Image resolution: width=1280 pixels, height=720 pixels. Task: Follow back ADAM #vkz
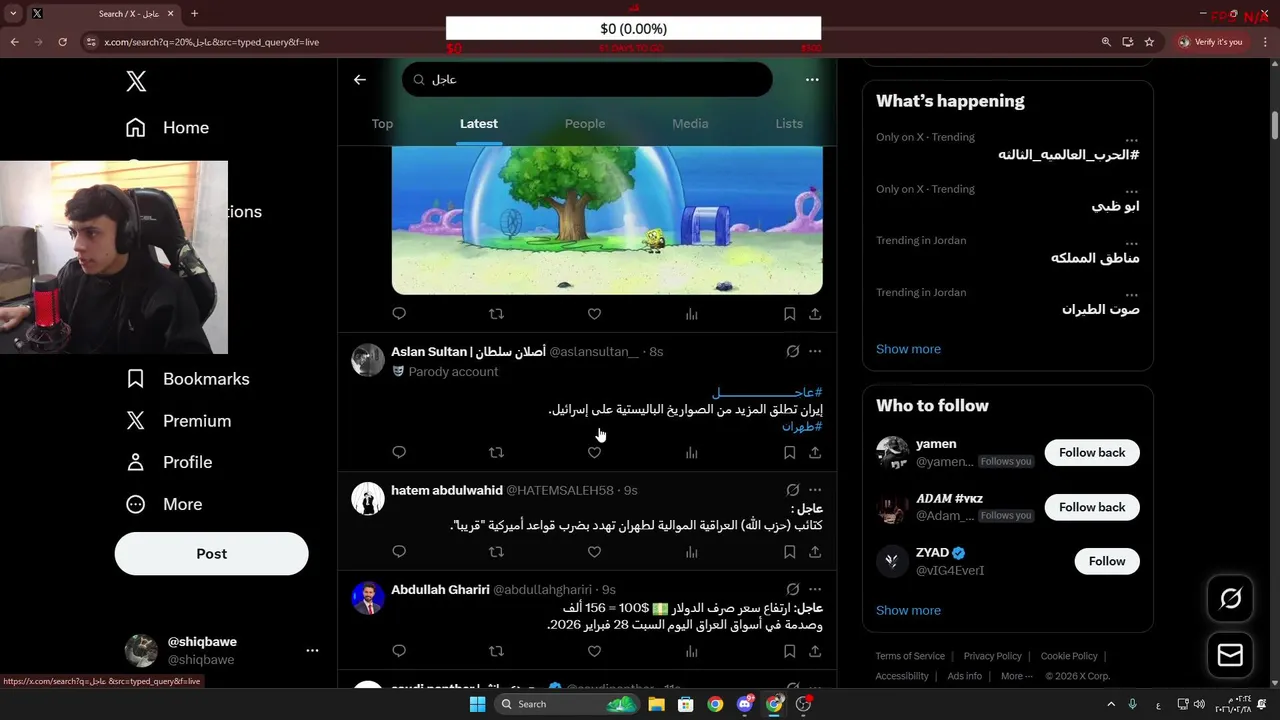(x=1092, y=507)
